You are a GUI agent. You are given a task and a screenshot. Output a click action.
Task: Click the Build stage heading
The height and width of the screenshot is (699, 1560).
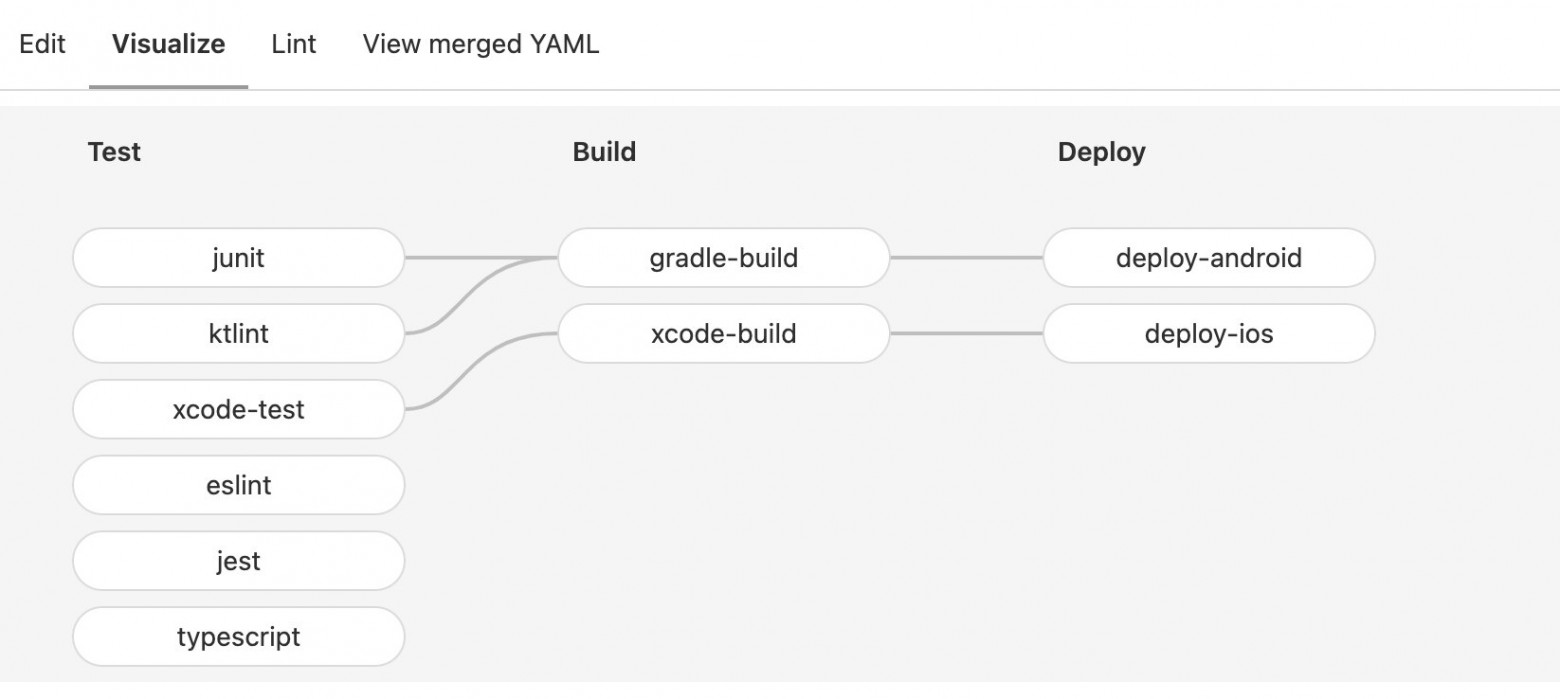(x=604, y=152)
